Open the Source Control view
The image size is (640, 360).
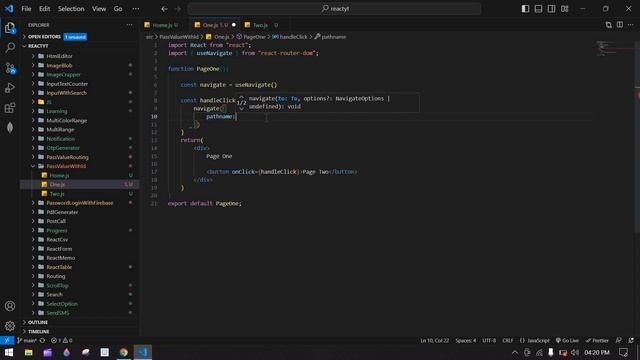point(10,68)
